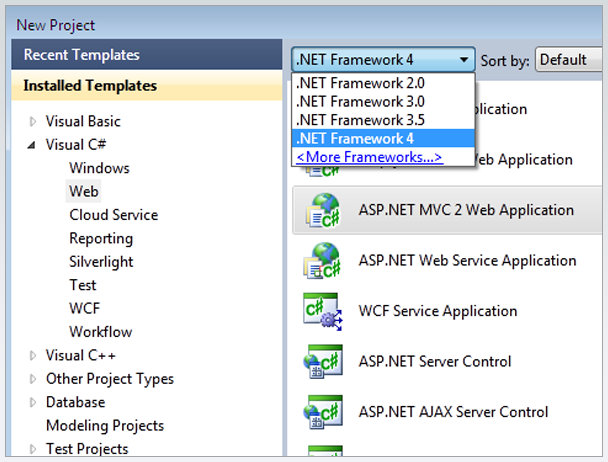608x462 pixels.
Task: Select Cloud Service under Visual C#
Action: [113, 215]
